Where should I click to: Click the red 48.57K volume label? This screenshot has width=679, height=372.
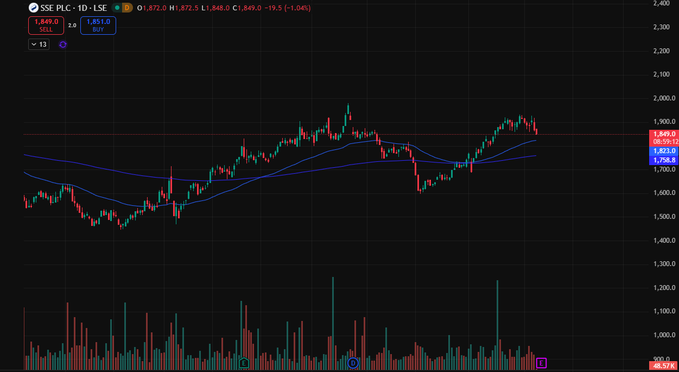pos(663,366)
